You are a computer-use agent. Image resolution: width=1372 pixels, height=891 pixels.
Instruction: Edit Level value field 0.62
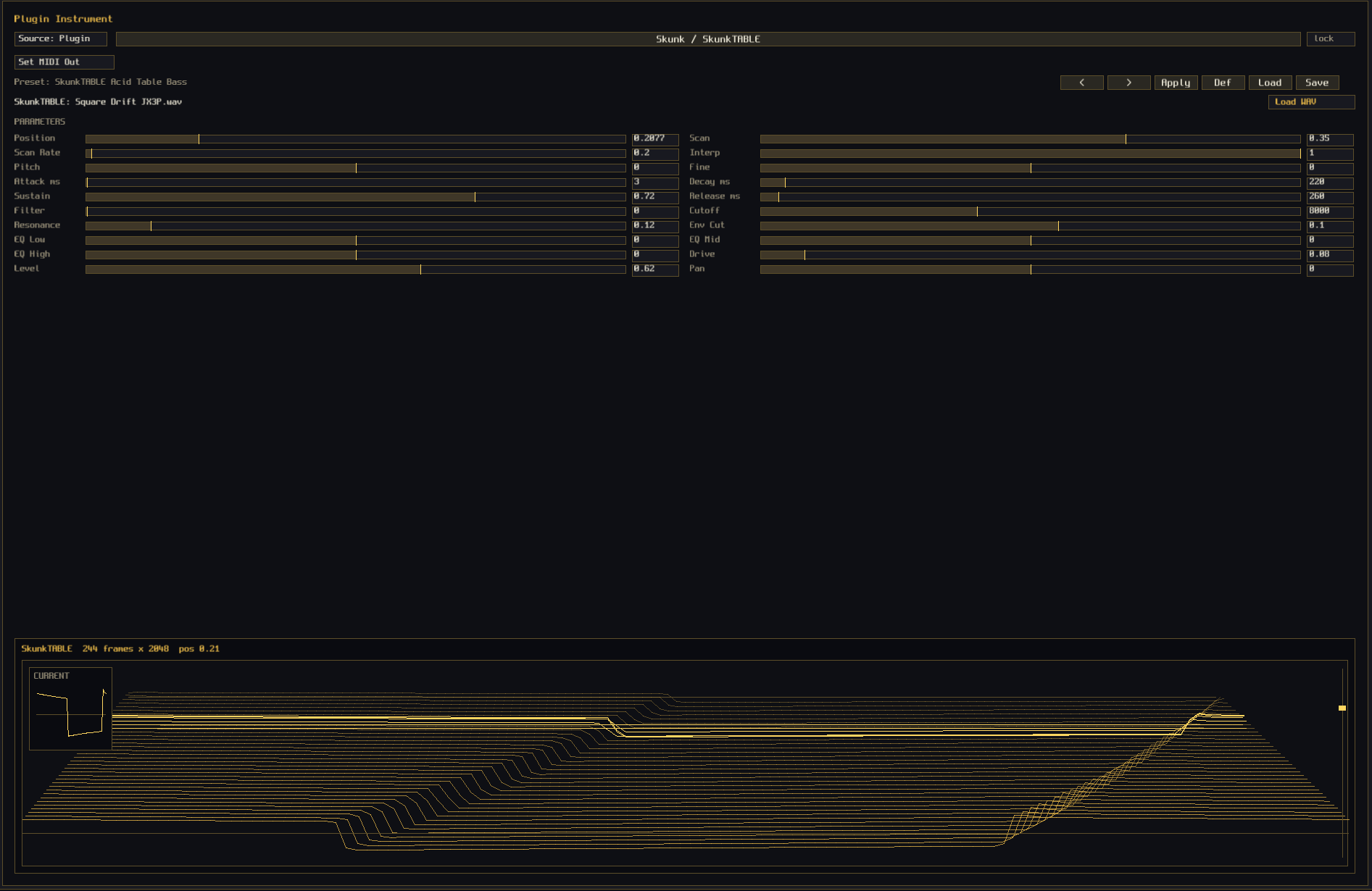coord(655,269)
